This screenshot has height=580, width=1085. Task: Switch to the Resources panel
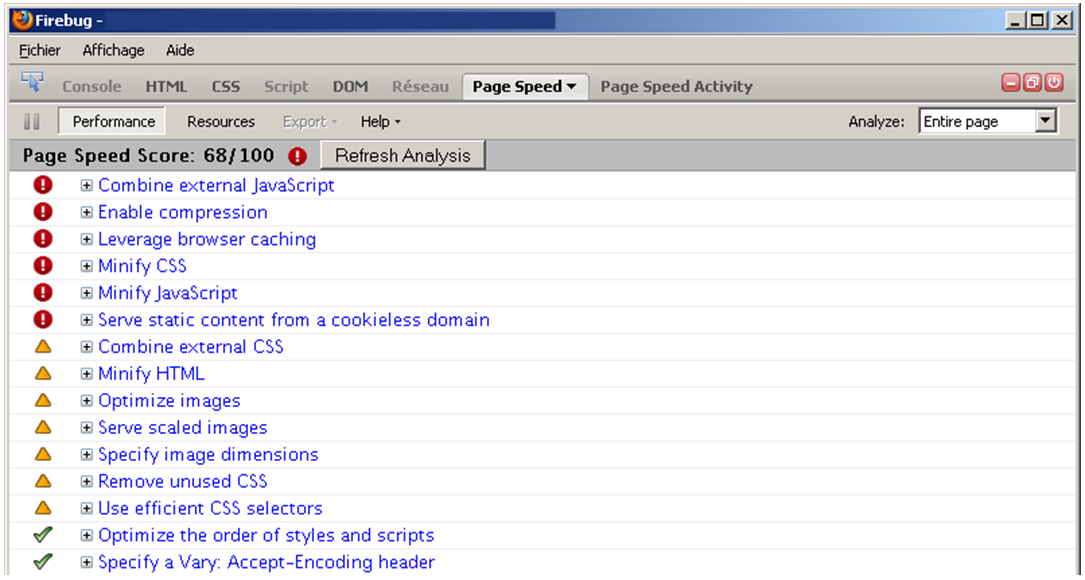click(x=220, y=121)
